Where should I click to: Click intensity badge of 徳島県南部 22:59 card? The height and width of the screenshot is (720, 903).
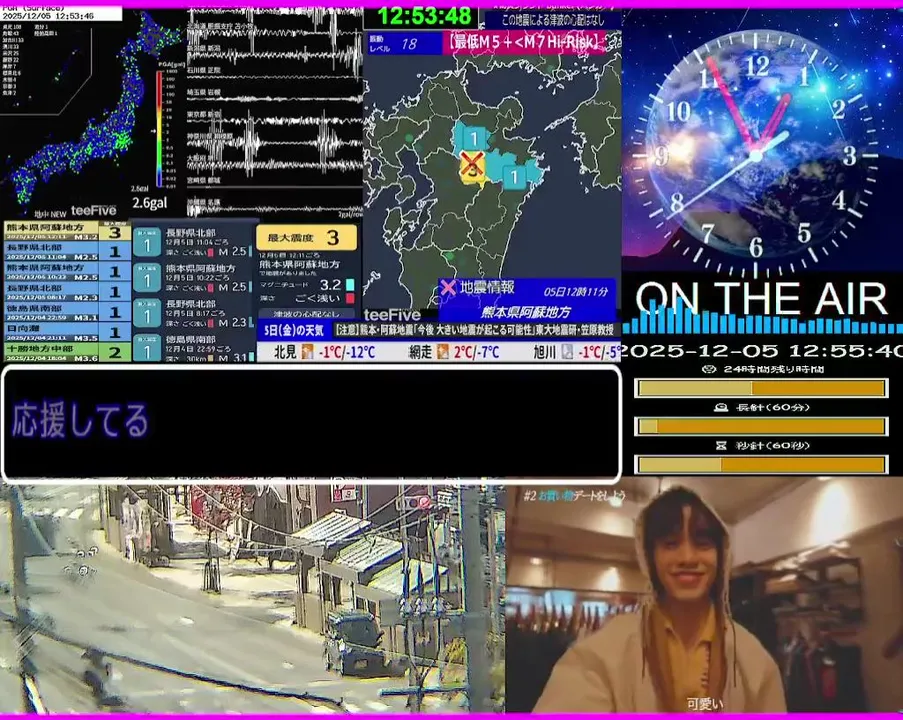147,348
